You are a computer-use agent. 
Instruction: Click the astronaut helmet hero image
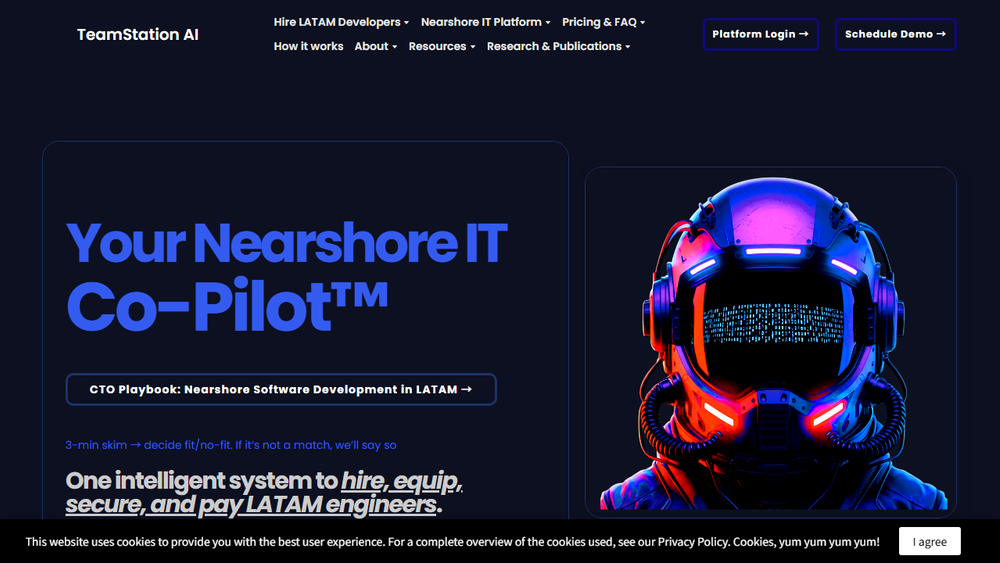[770, 342]
